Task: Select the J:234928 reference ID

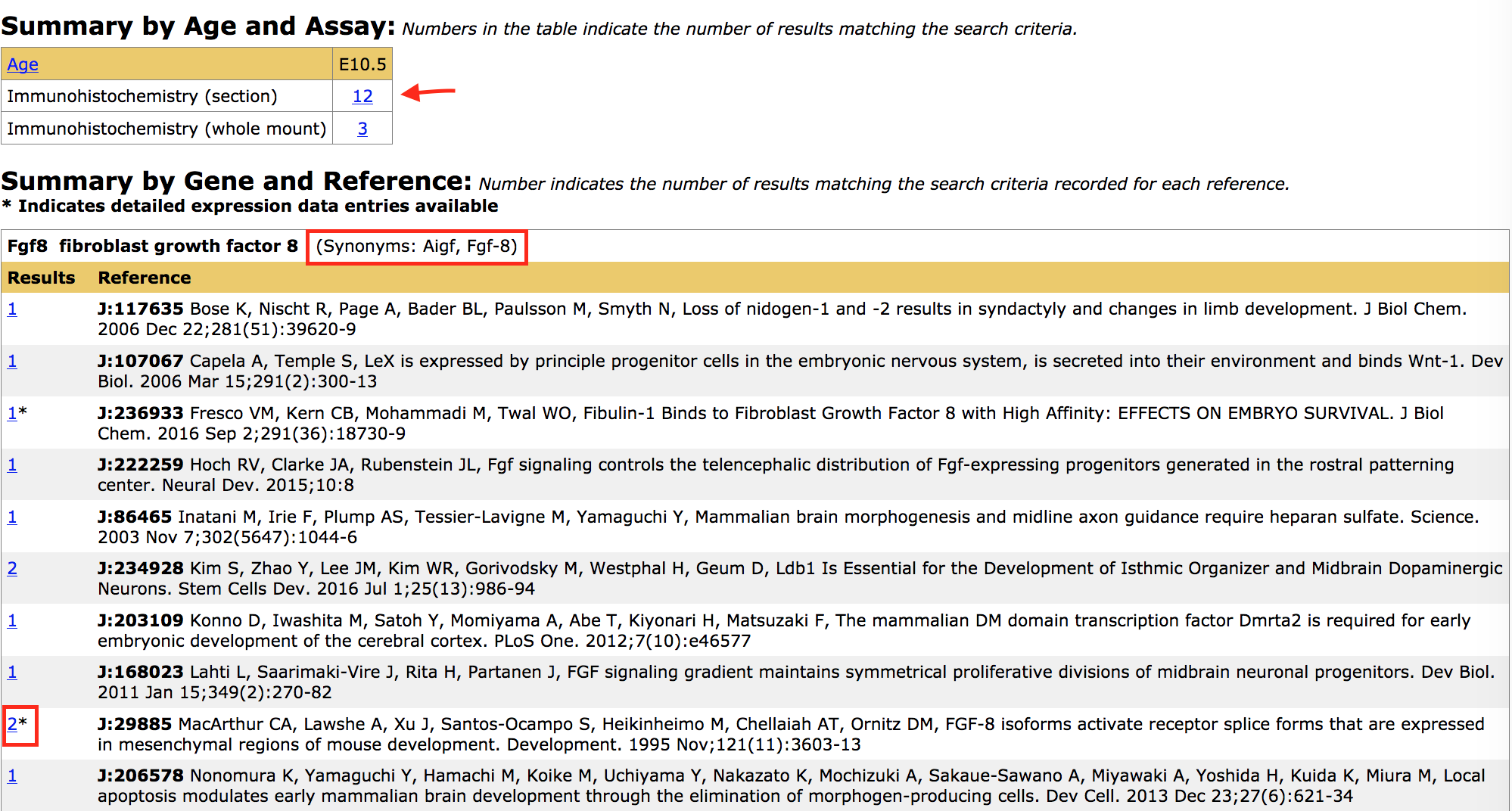Action: [x=141, y=568]
